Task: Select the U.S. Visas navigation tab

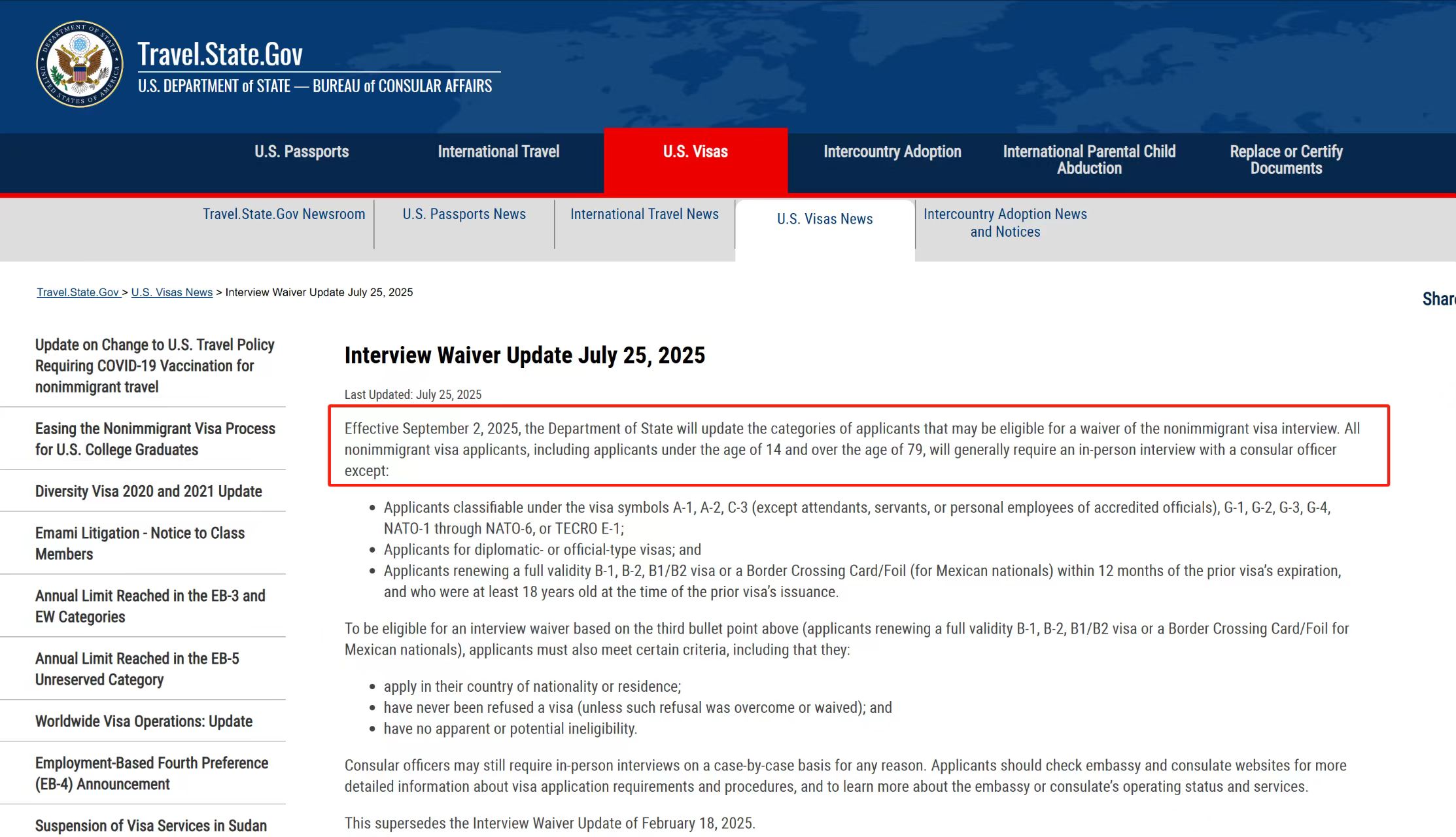Action: 695,152
